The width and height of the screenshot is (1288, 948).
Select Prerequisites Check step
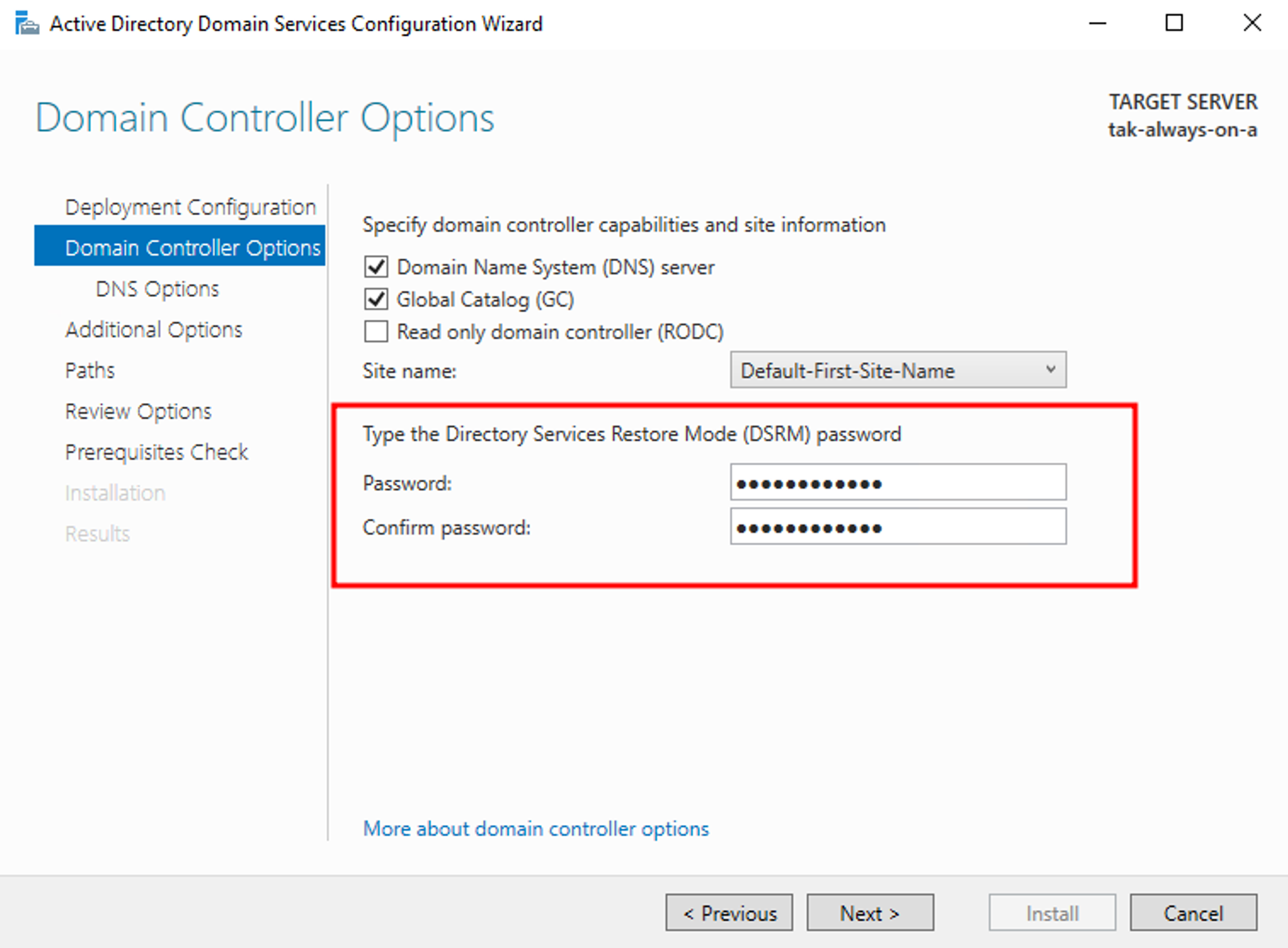coord(156,452)
